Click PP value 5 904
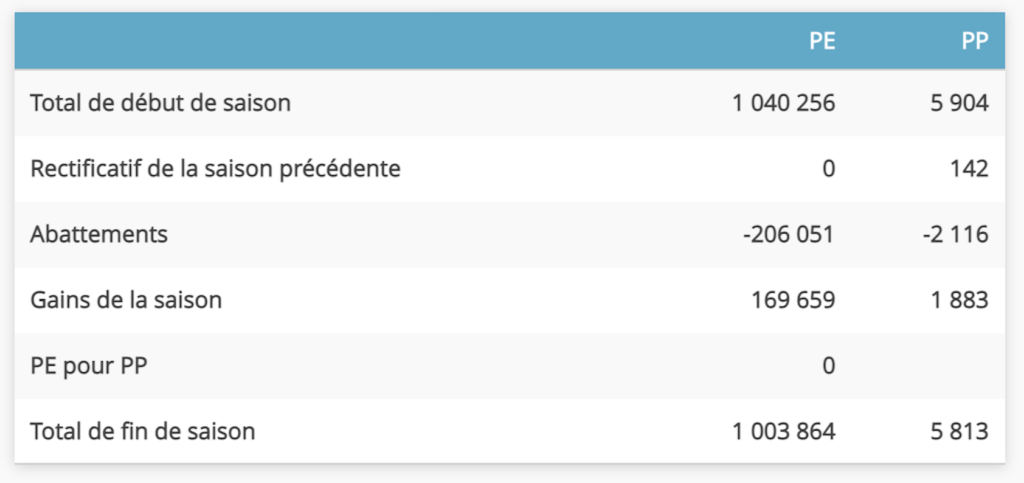The width and height of the screenshot is (1024, 483). click(x=960, y=103)
